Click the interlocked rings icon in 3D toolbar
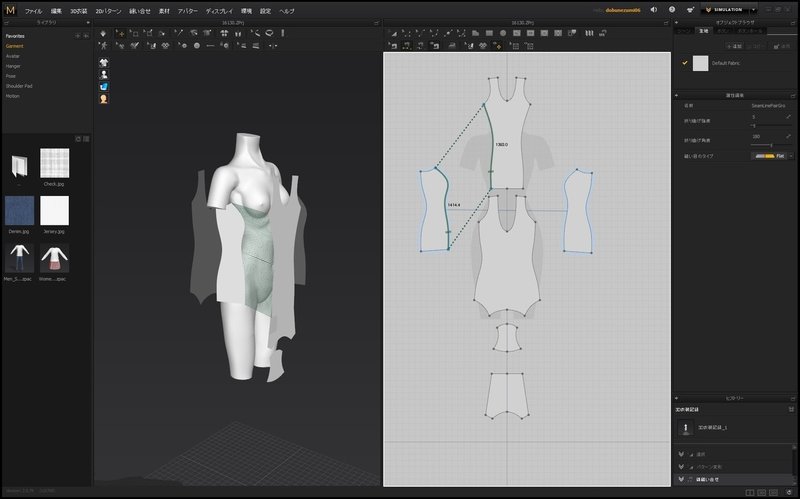 (x=165, y=45)
